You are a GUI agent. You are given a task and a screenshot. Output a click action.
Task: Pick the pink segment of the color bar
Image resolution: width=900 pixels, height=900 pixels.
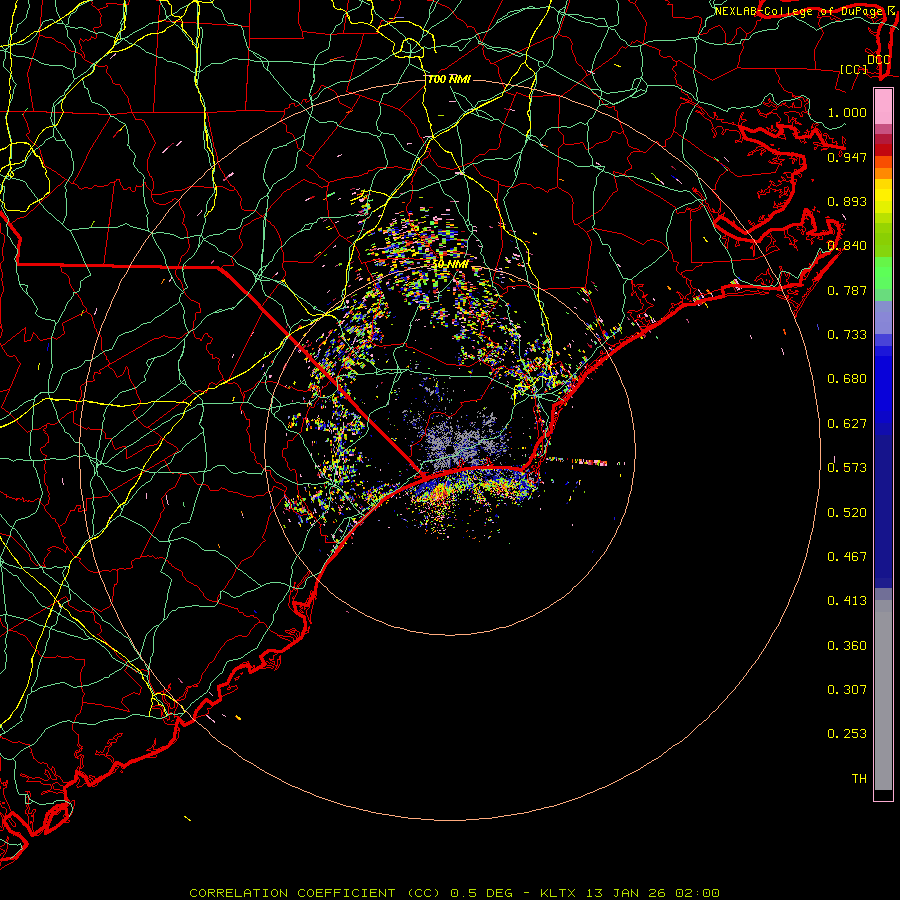883,107
